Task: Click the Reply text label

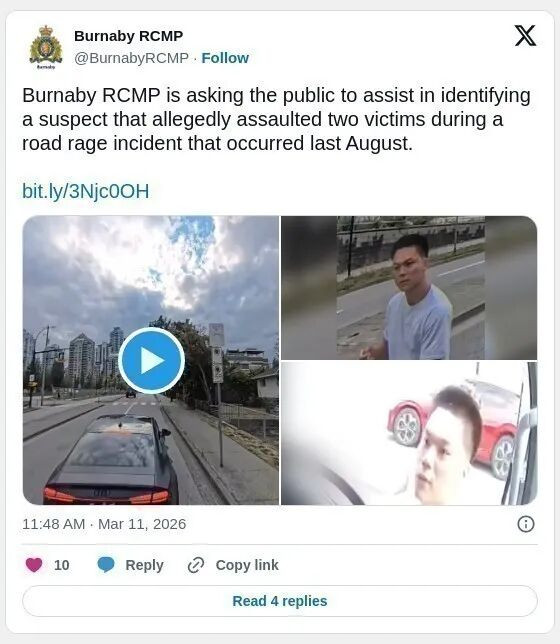Action: click(x=144, y=565)
